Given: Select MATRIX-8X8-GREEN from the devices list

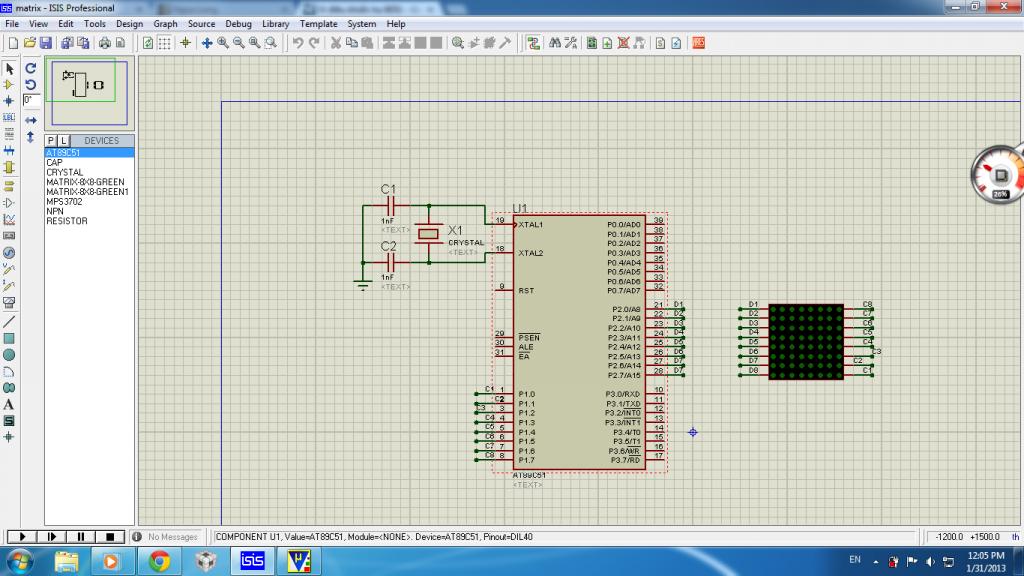Looking at the screenshot, I should tap(85, 182).
